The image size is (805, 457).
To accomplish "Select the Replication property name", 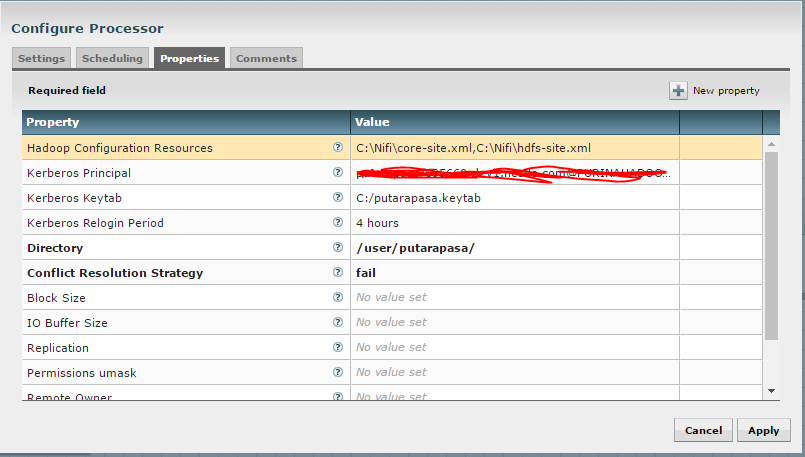I will click(58, 348).
